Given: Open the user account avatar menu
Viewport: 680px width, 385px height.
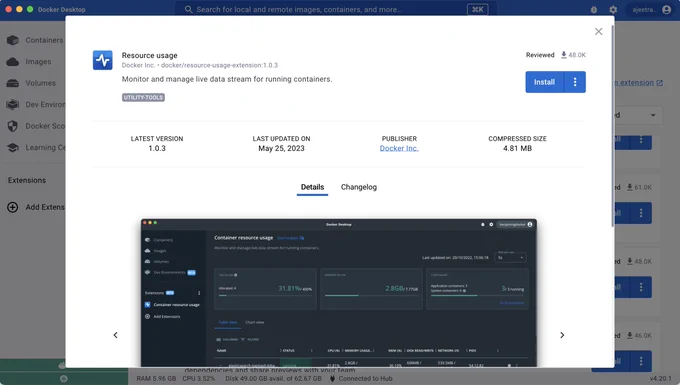Looking at the screenshot, I should pos(667,10).
